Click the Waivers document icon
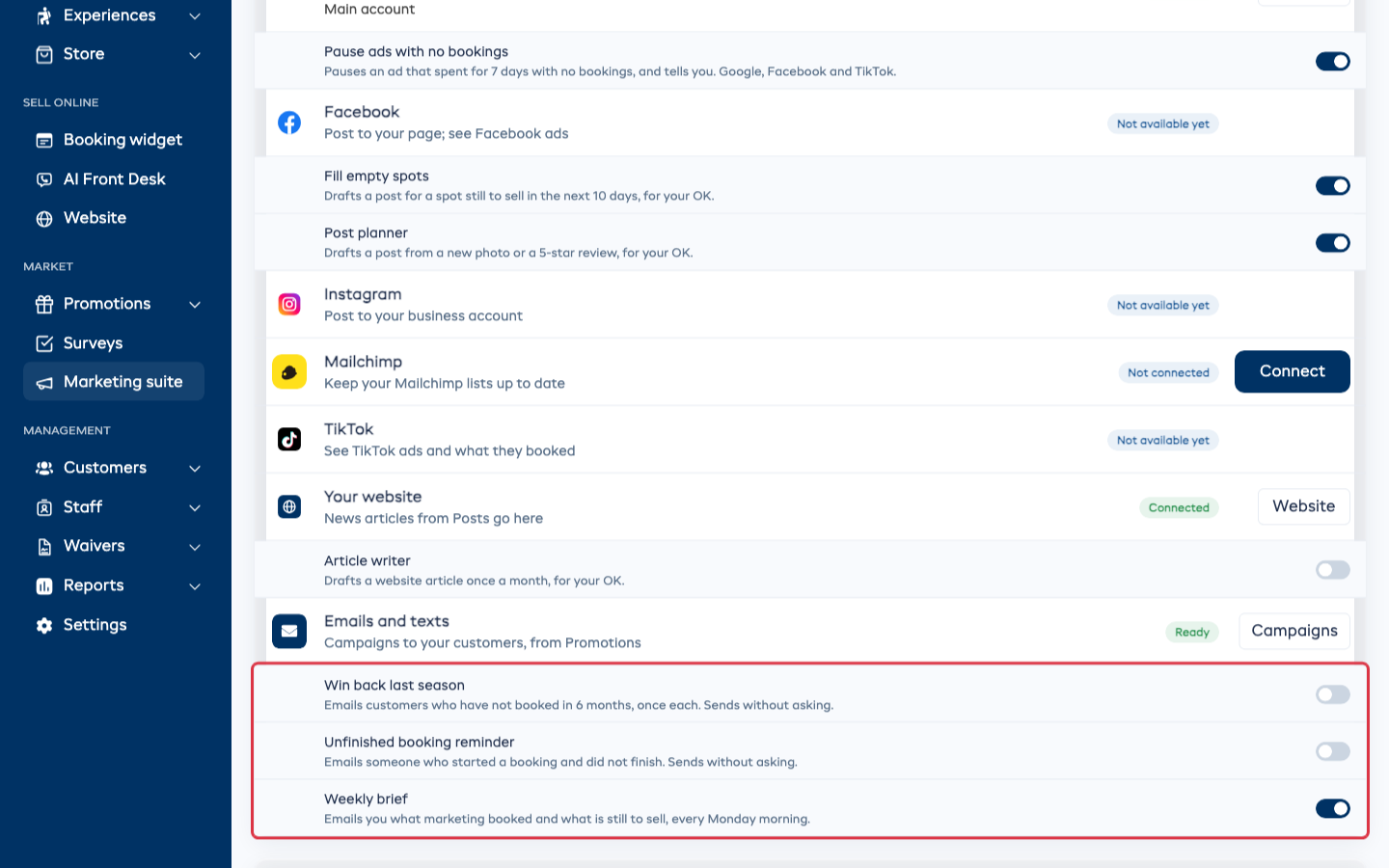 coord(44,547)
